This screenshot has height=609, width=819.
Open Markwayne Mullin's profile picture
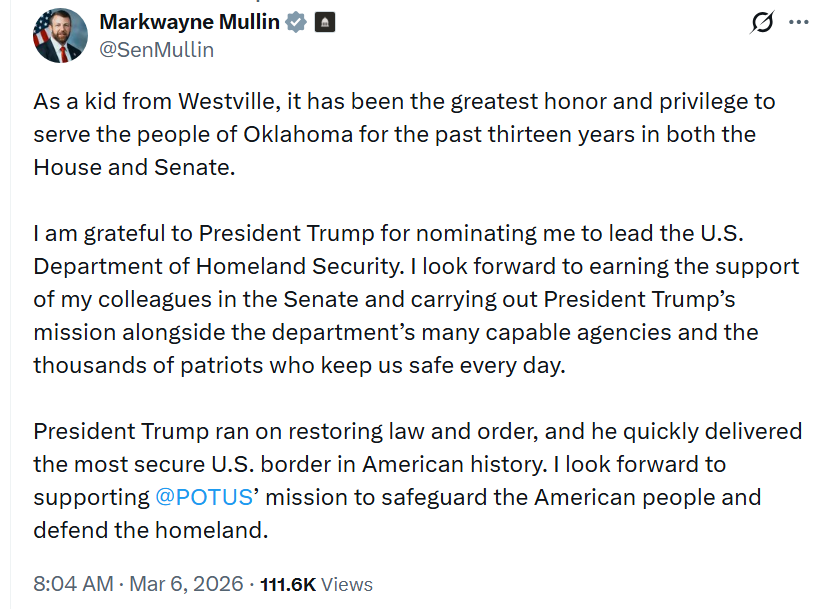60,35
